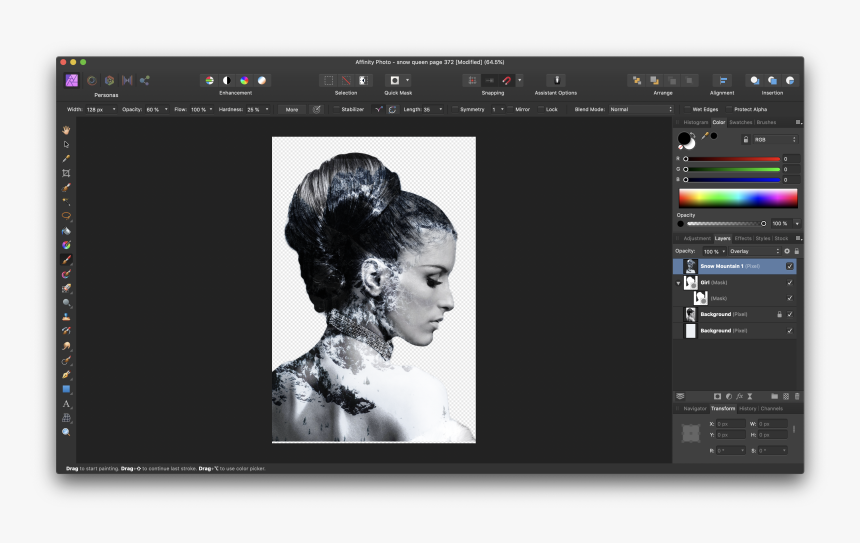The width and height of the screenshot is (860, 543).
Task: Enable the Wet Edges checkbox
Action: point(687,109)
